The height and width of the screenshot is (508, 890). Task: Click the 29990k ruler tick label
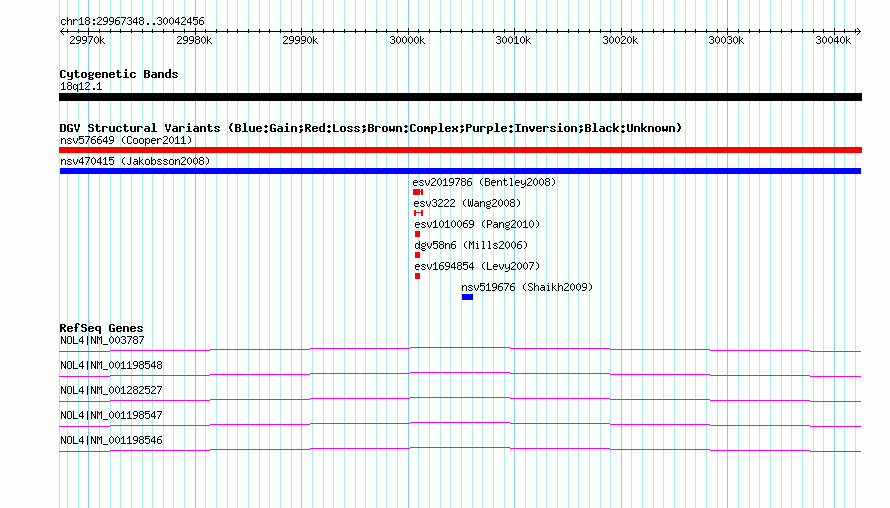(300, 41)
